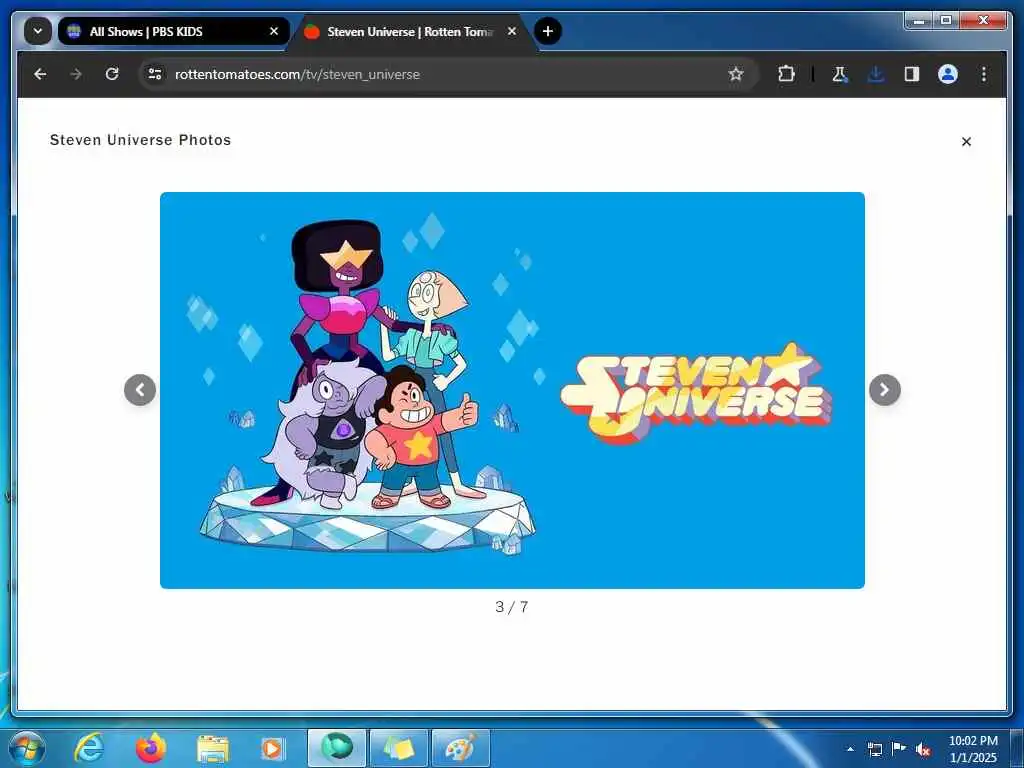The width and height of the screenshot is (1024, 768).
Task: Open Chrome three-dot menu
Action: click(984, 74)
